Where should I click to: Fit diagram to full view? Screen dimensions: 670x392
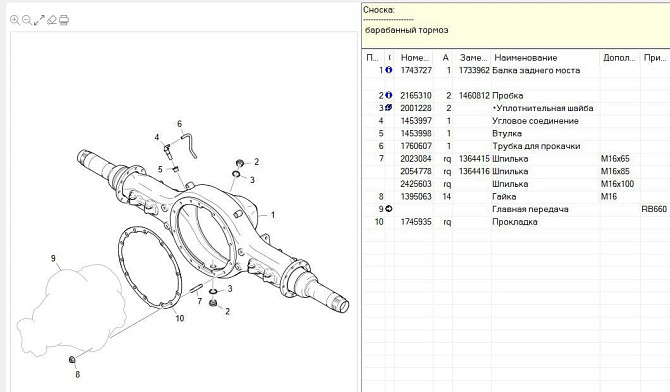coord(39,20)
